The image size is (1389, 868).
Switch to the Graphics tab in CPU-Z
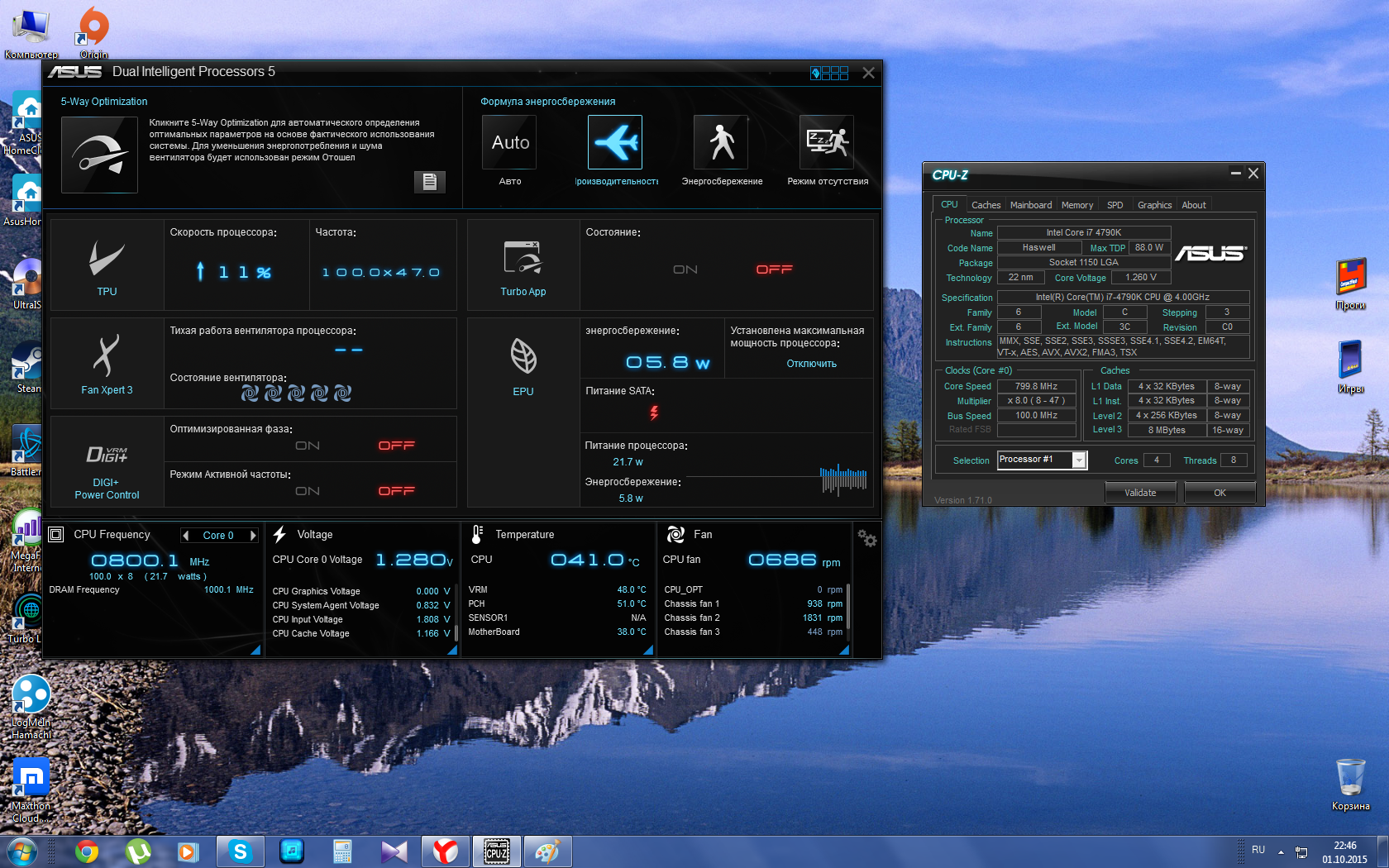[x=1154, y=205]
